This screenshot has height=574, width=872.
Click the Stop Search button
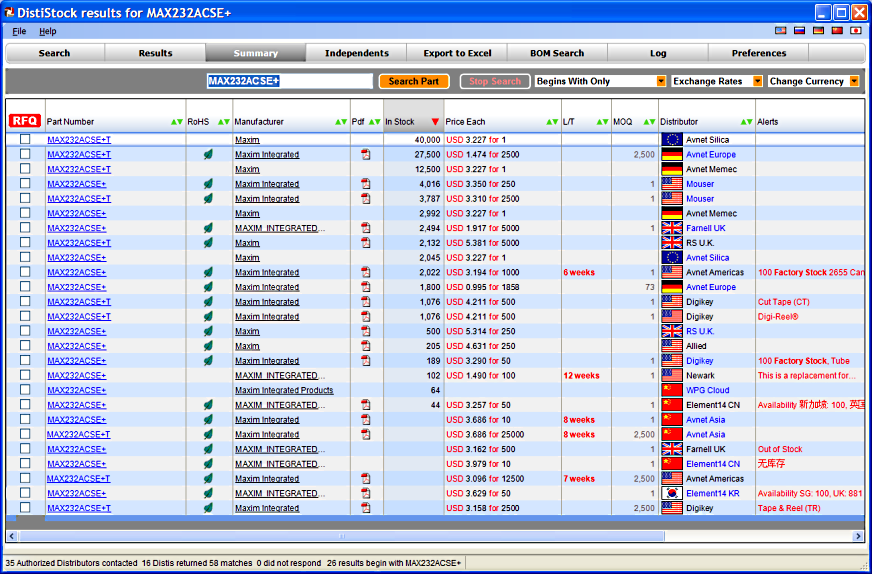click(495, 81)
